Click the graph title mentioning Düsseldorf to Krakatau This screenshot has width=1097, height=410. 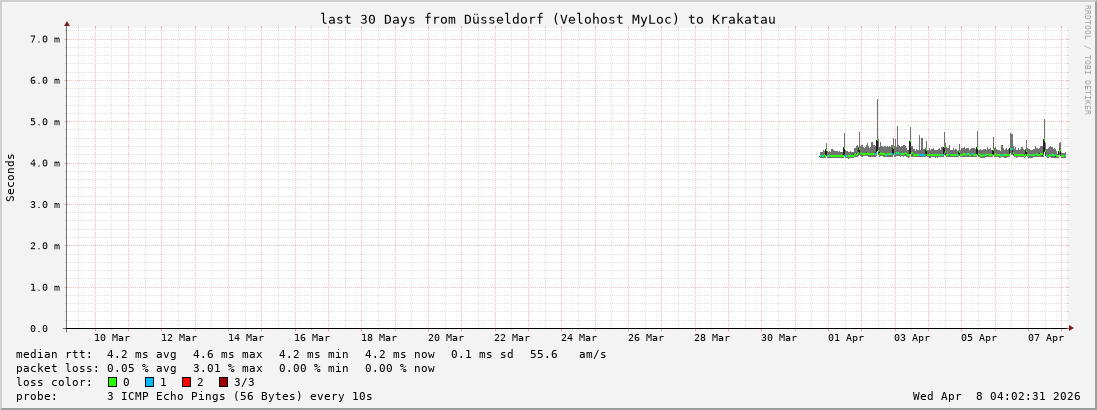click(x=547, y=19)
